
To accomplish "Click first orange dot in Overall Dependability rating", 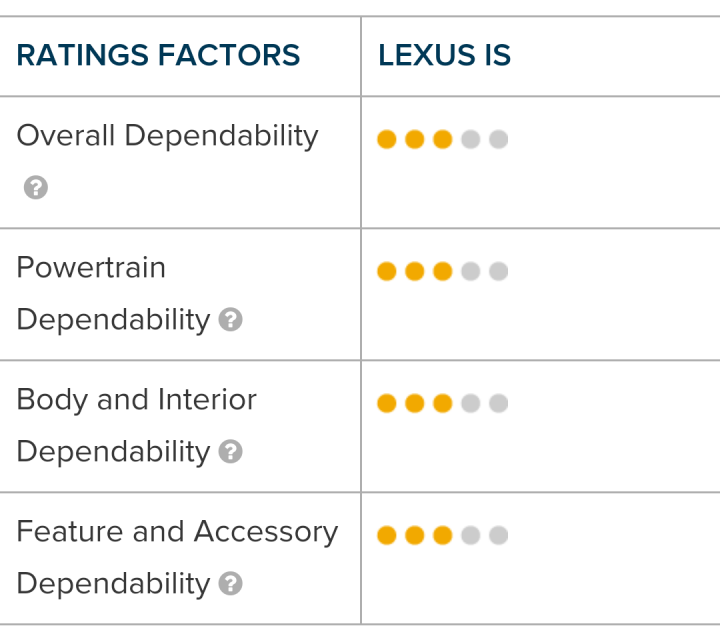I will pyautogui.click(x=387, y=139).
